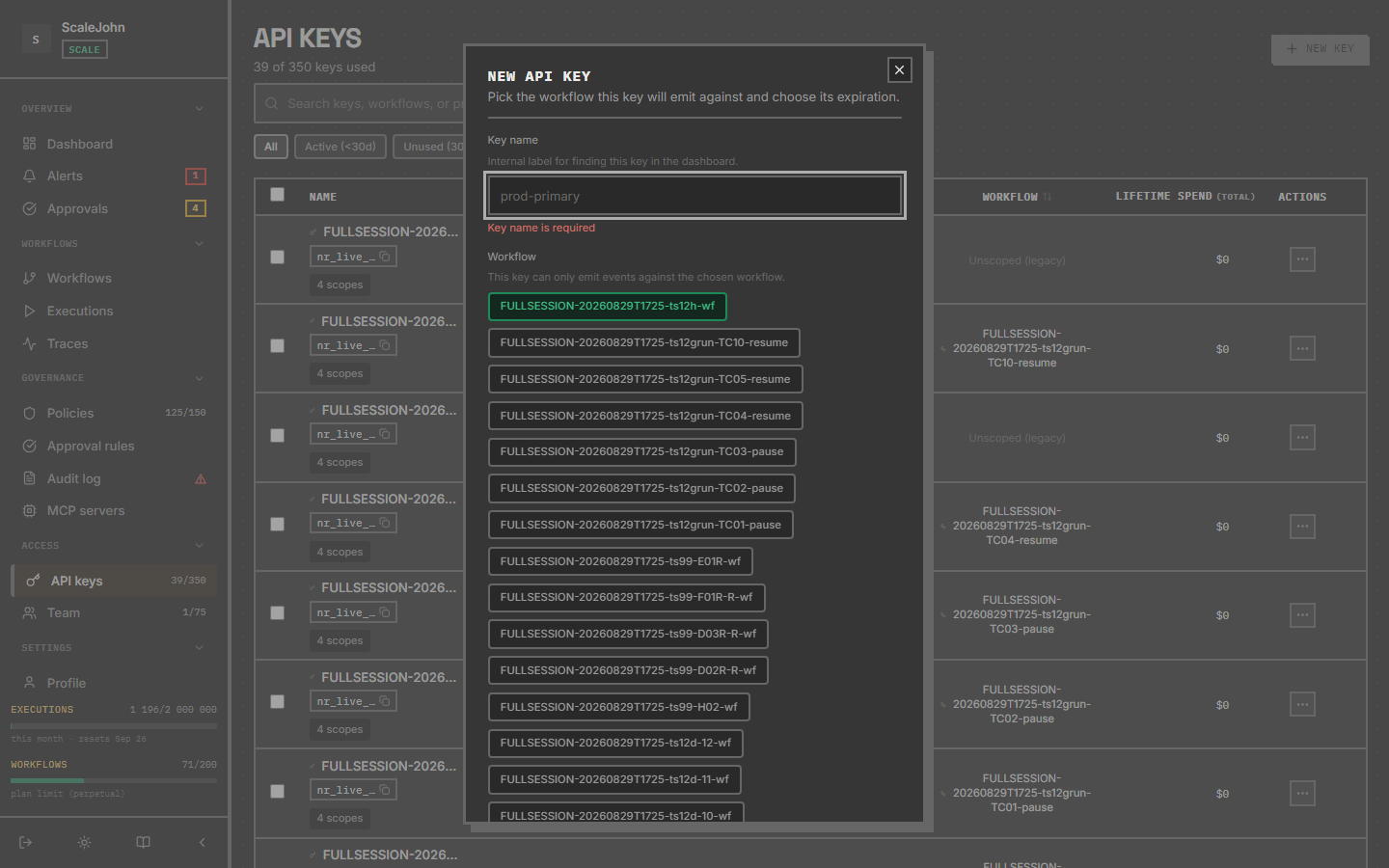Click the sign-out icon in sidebar footer
The width and height of the screenshot is (1389, 868).
pos(26,842)
